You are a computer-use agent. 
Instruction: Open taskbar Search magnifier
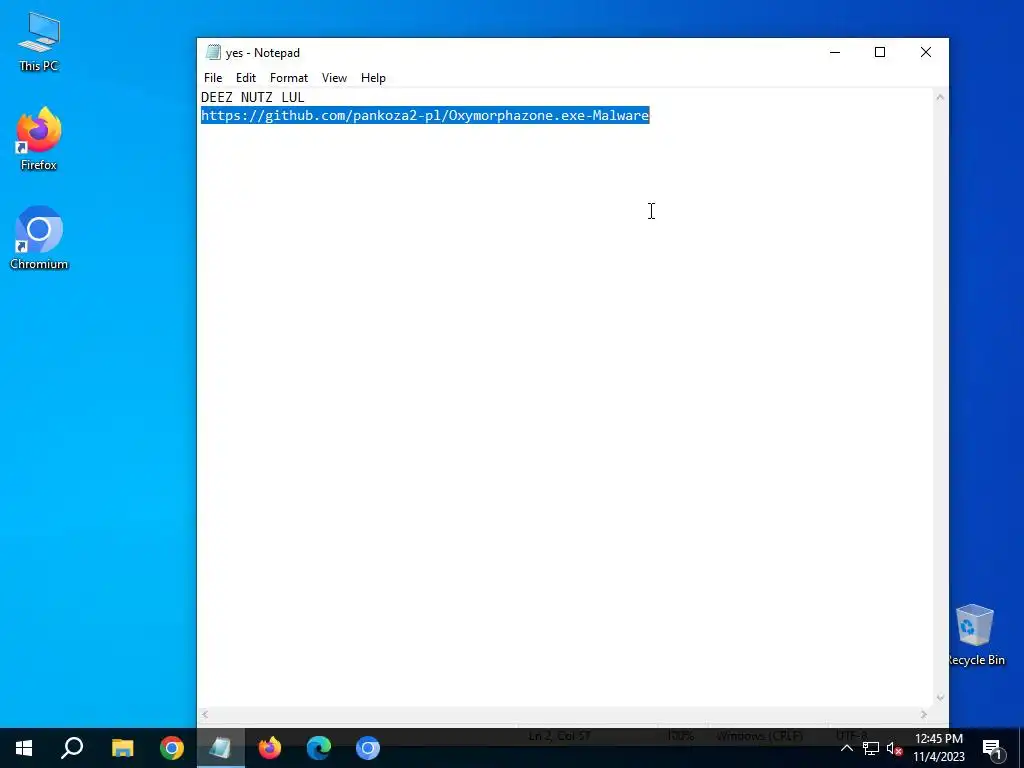click(x=72, y=748)
